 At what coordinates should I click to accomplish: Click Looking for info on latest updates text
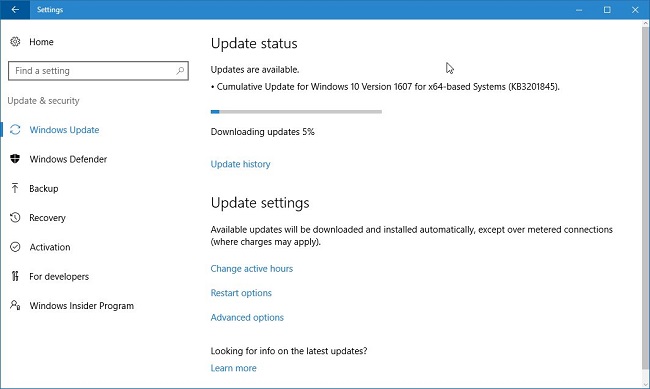tap(289, 351)
